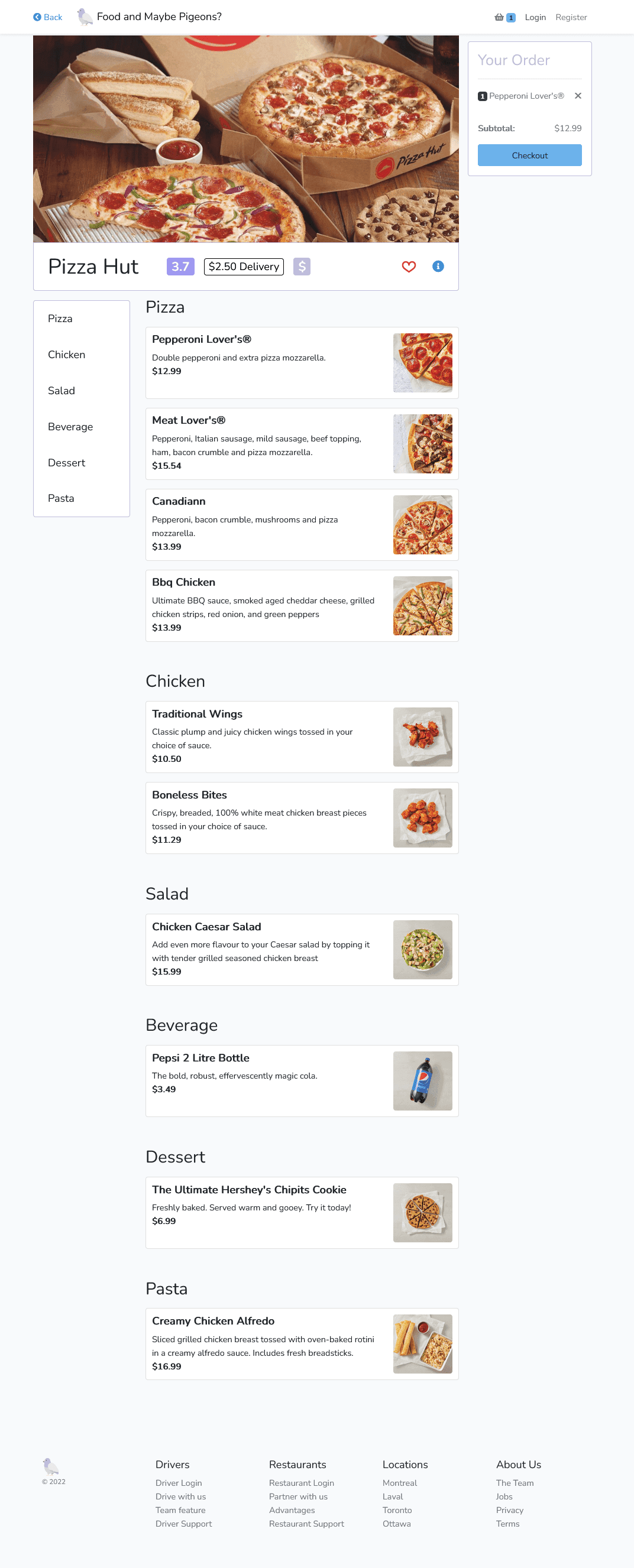Open the shopping basket icon
Image resolution: width=634 pixels, height=1568 pixels.
(x=499, y=17)
